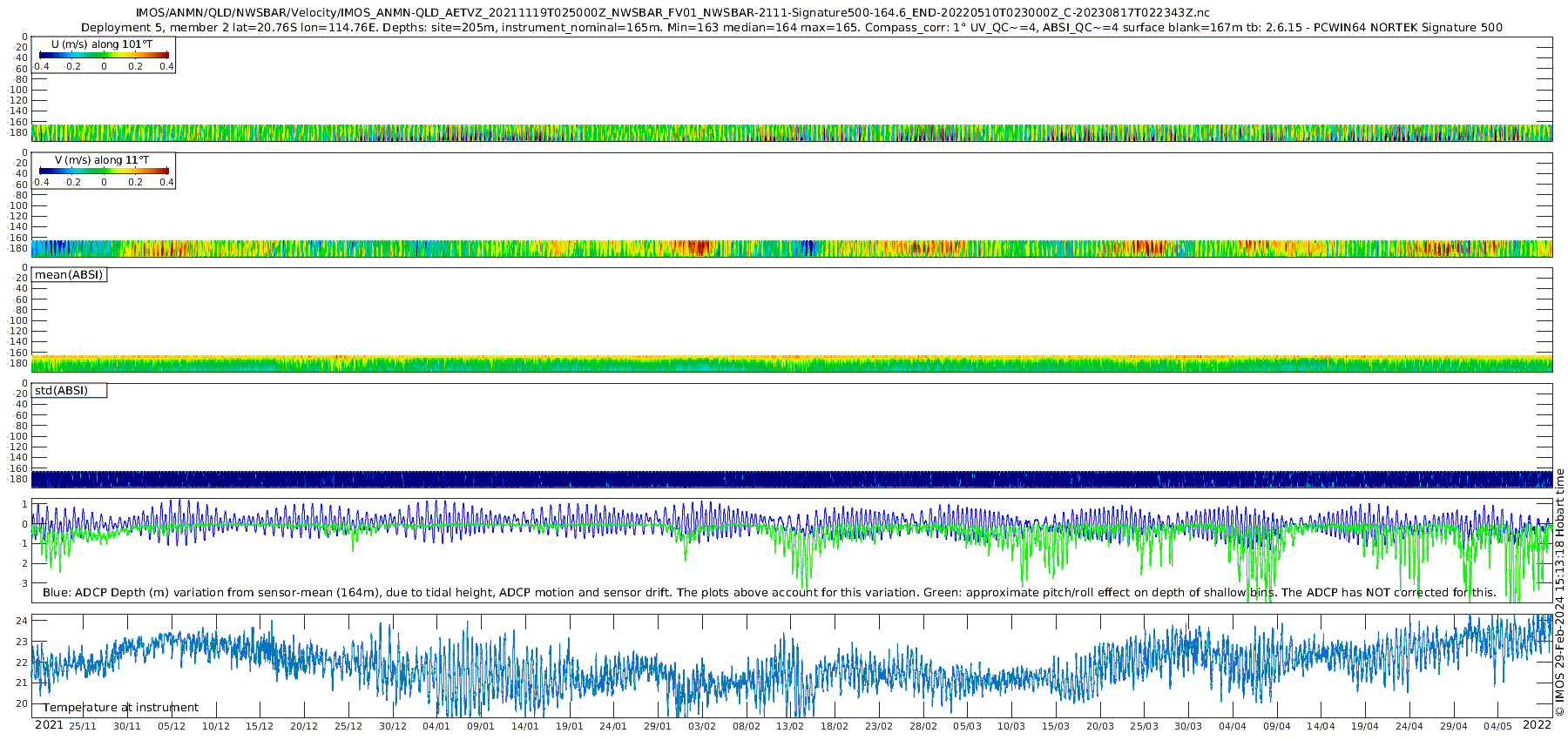Screen dimensions: 1568x740
Task: Click the Deployment 5 metadata subtitle line
Action: coord(791,28)
